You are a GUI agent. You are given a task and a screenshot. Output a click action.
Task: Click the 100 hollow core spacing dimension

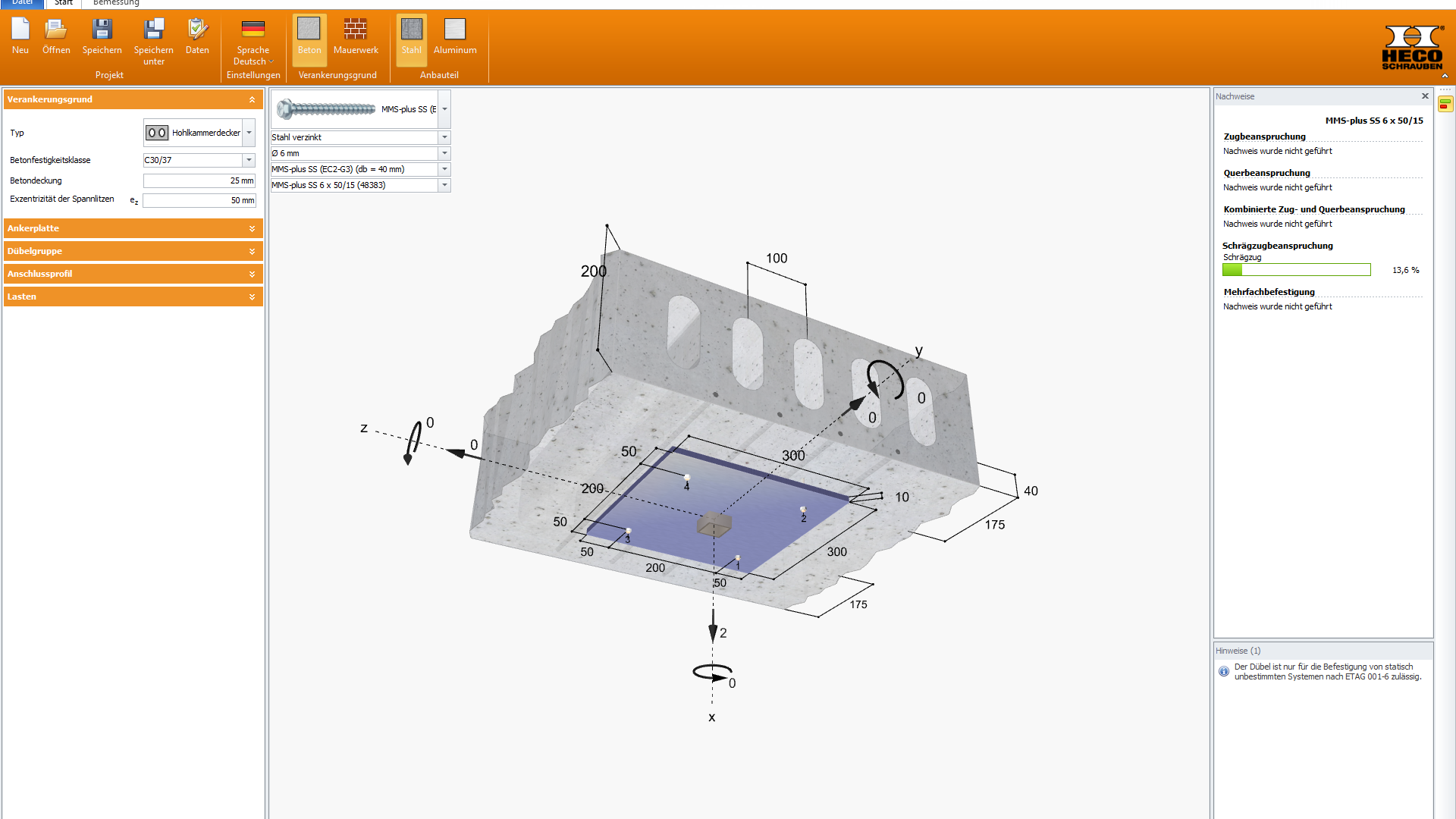(777, 259)
